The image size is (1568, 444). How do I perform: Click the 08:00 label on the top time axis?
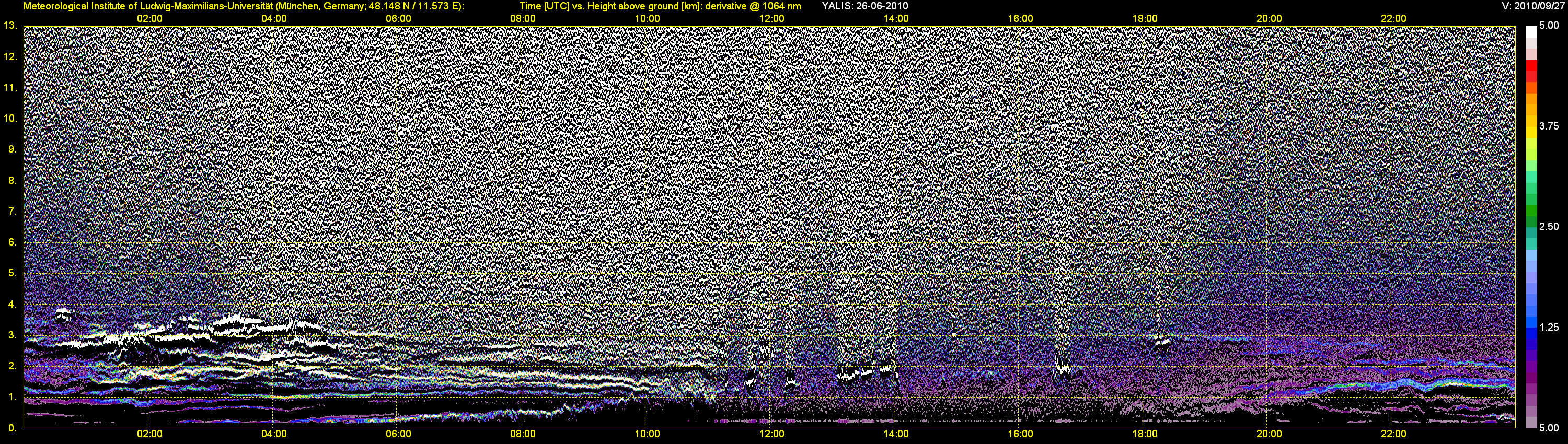523,19
